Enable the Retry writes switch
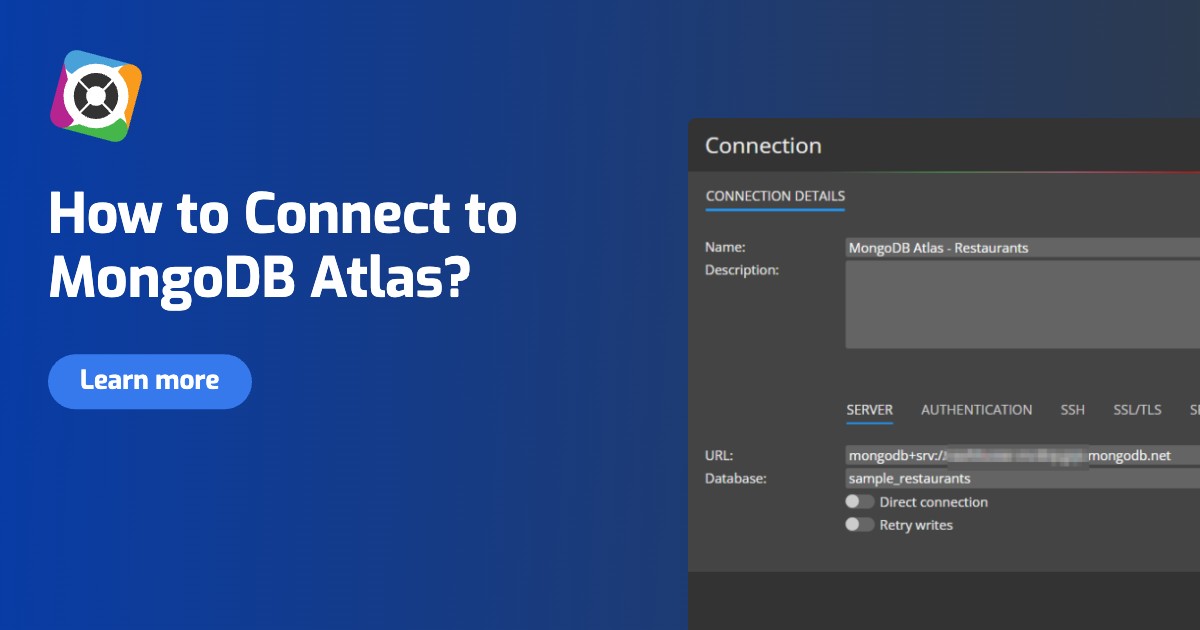 859,525
